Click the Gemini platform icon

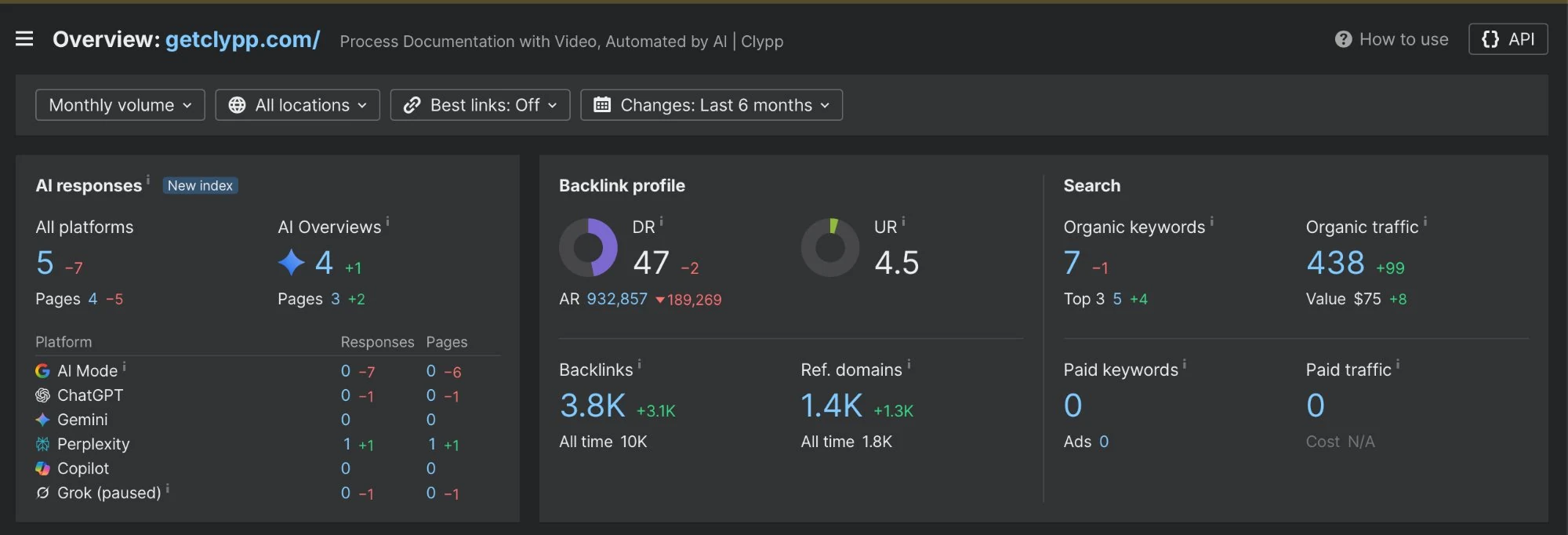tap(42, 420)
